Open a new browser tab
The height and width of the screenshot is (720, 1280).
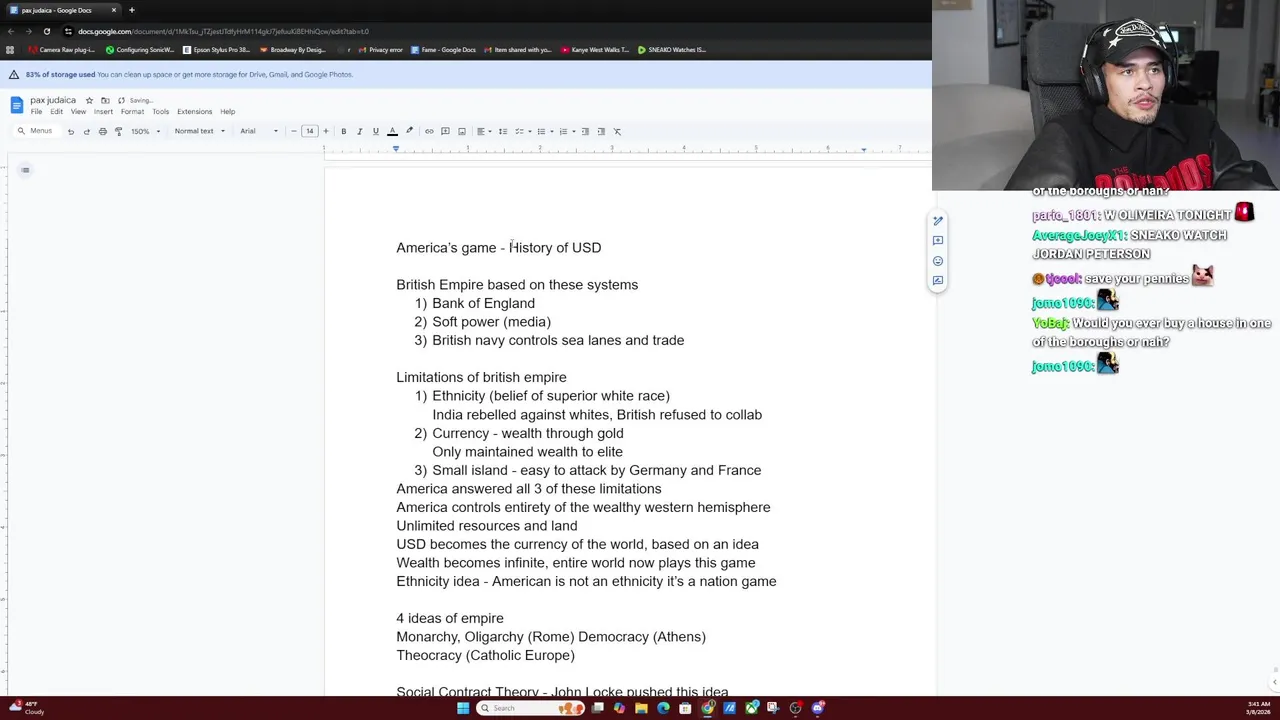[x=131, y=10]
